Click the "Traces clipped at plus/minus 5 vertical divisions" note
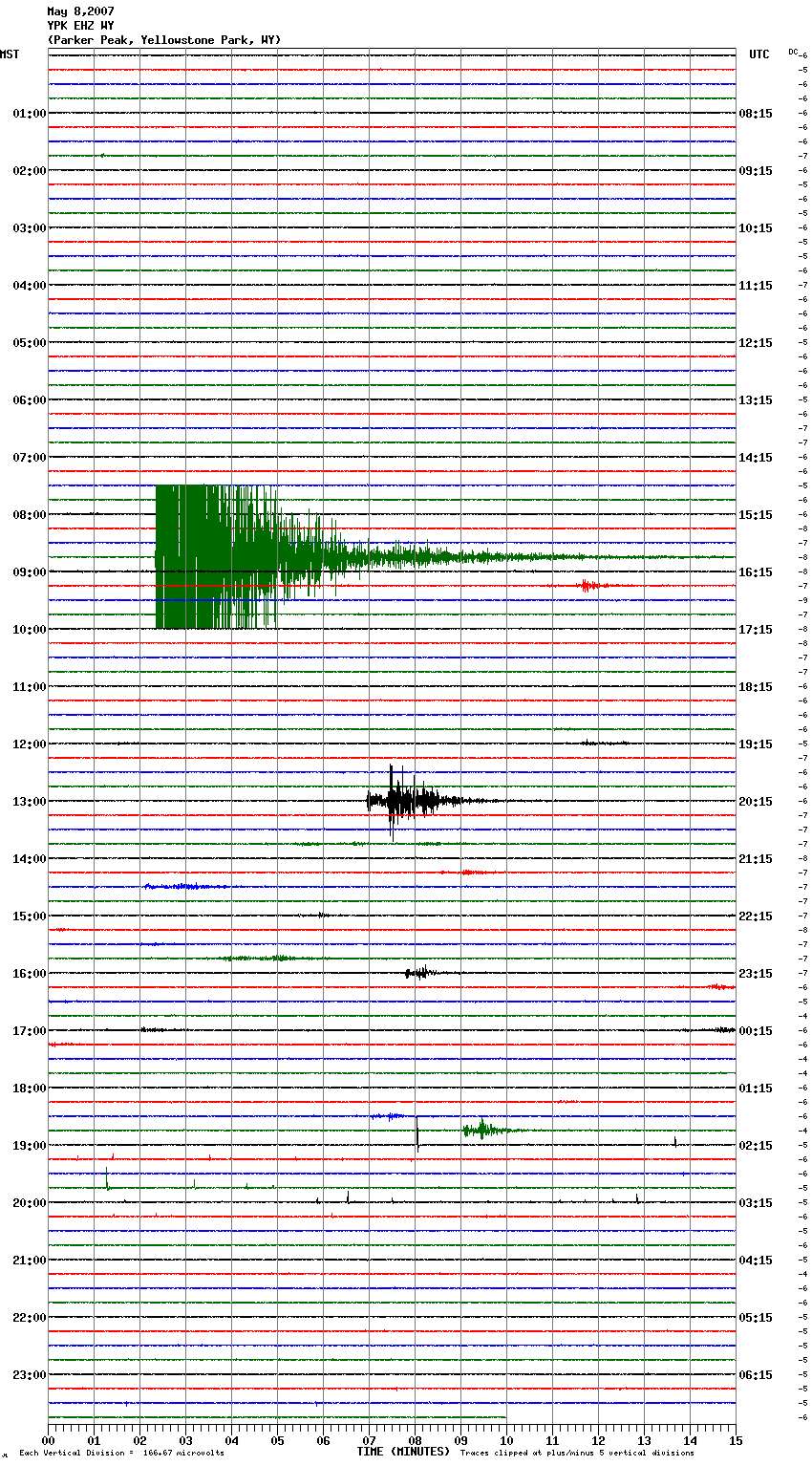This screenshot has width=812, height=1466. pyautogui.click(x=577, y=1454)
